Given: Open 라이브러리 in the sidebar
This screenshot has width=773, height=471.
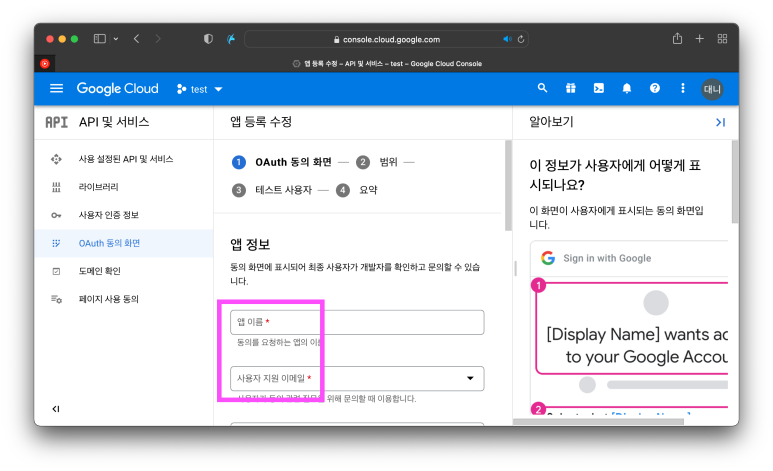Looking at the screenshot, I should [x=123, y=187].
